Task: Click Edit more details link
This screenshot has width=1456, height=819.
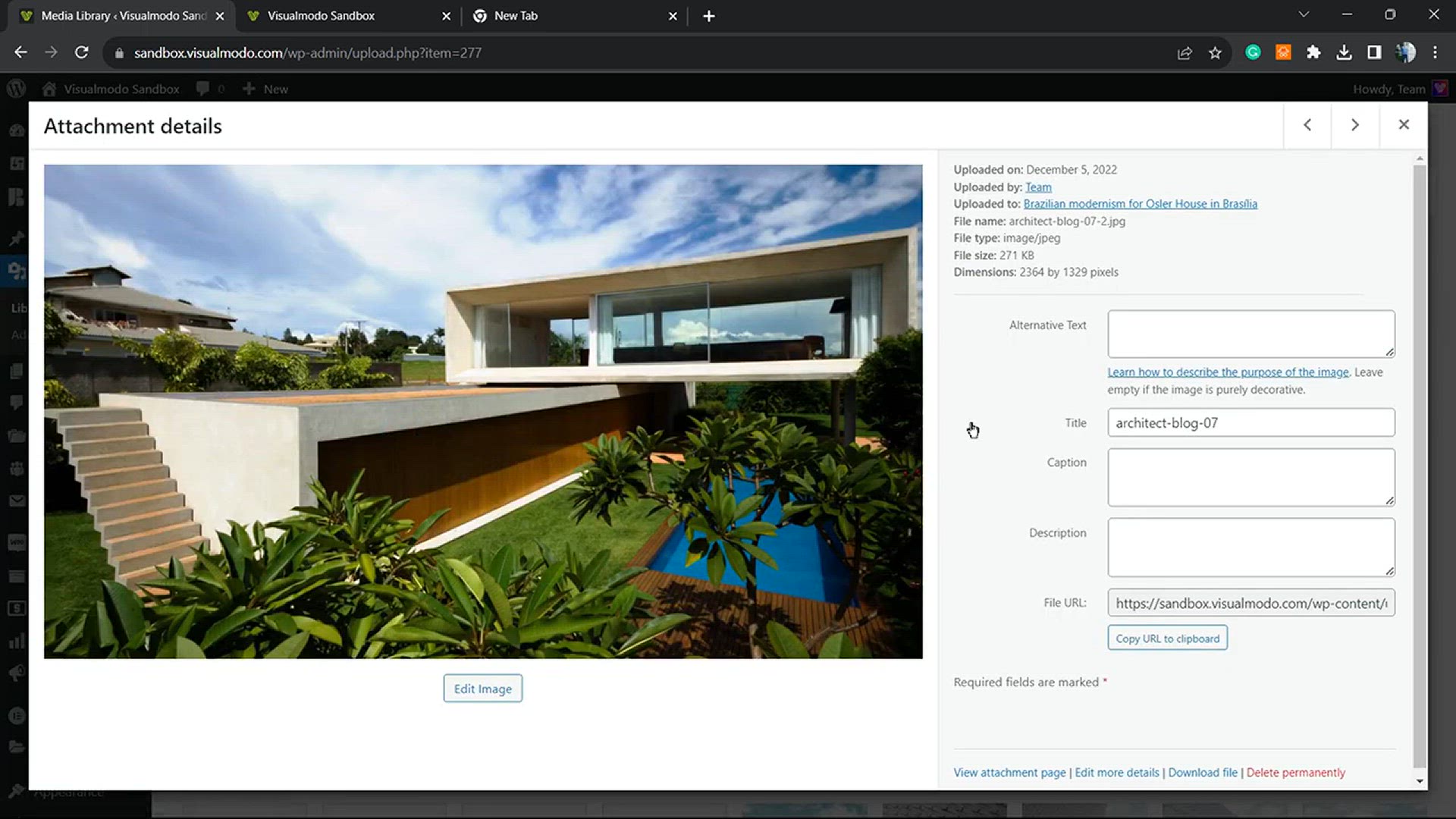Action: coord(1117,773)
